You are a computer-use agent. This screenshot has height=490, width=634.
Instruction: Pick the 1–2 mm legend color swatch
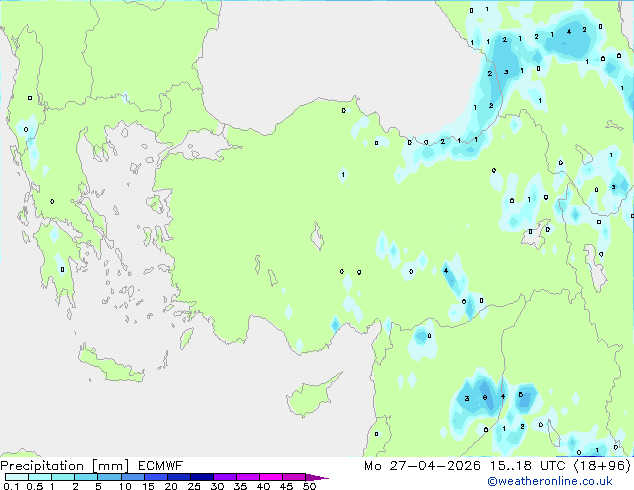63,477
